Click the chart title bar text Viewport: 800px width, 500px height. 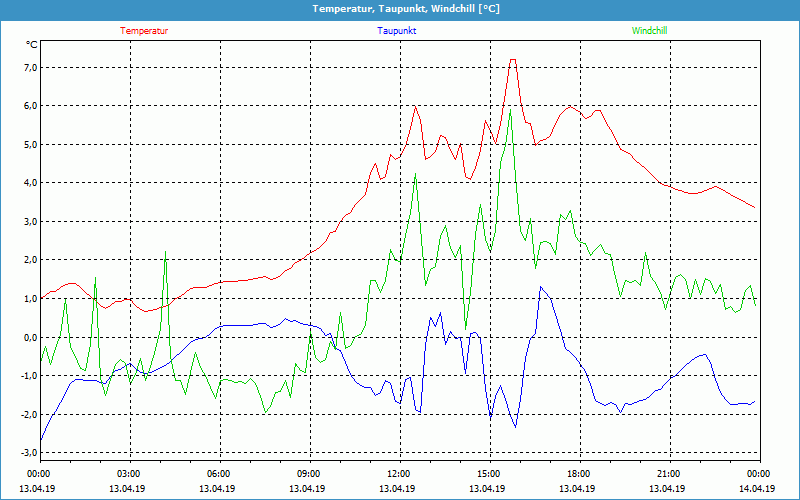pos(400,9)
